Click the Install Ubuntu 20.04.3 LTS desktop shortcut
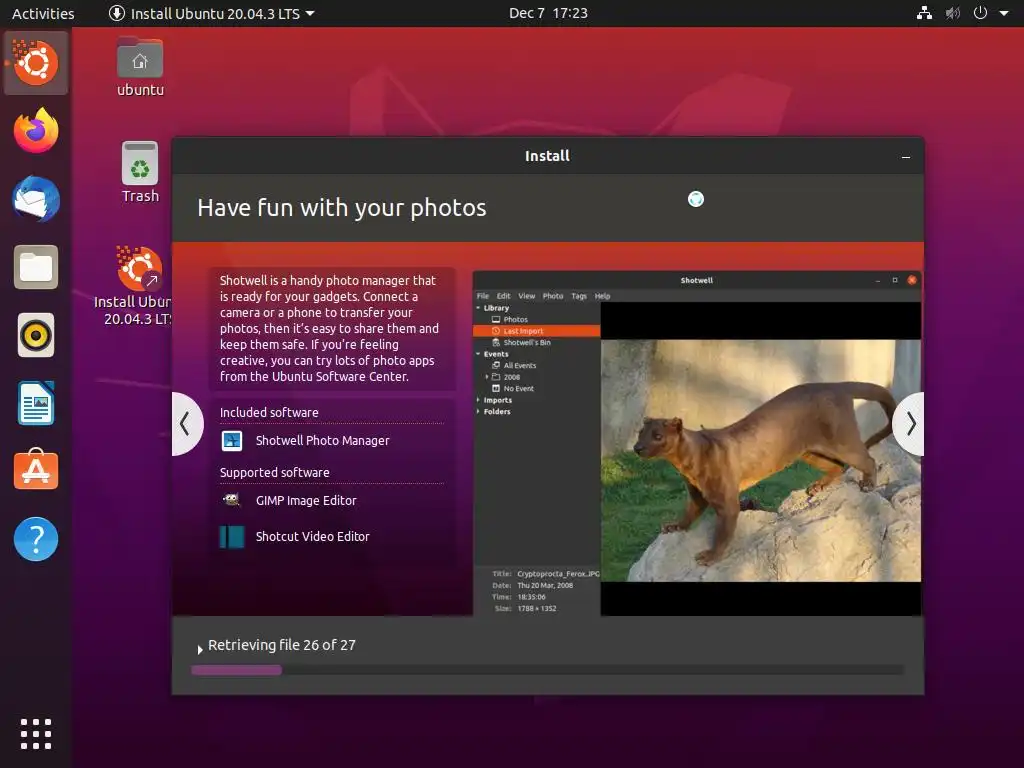1024x768 pixels. tap(138, 286)
